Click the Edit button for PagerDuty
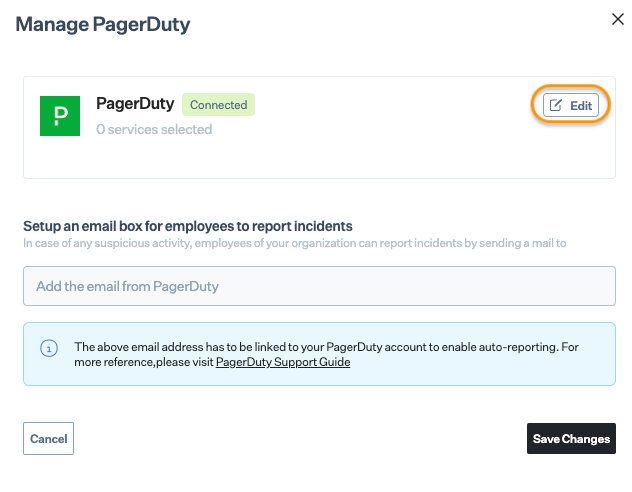Viewport: 632px width, 492px height. 570,105
